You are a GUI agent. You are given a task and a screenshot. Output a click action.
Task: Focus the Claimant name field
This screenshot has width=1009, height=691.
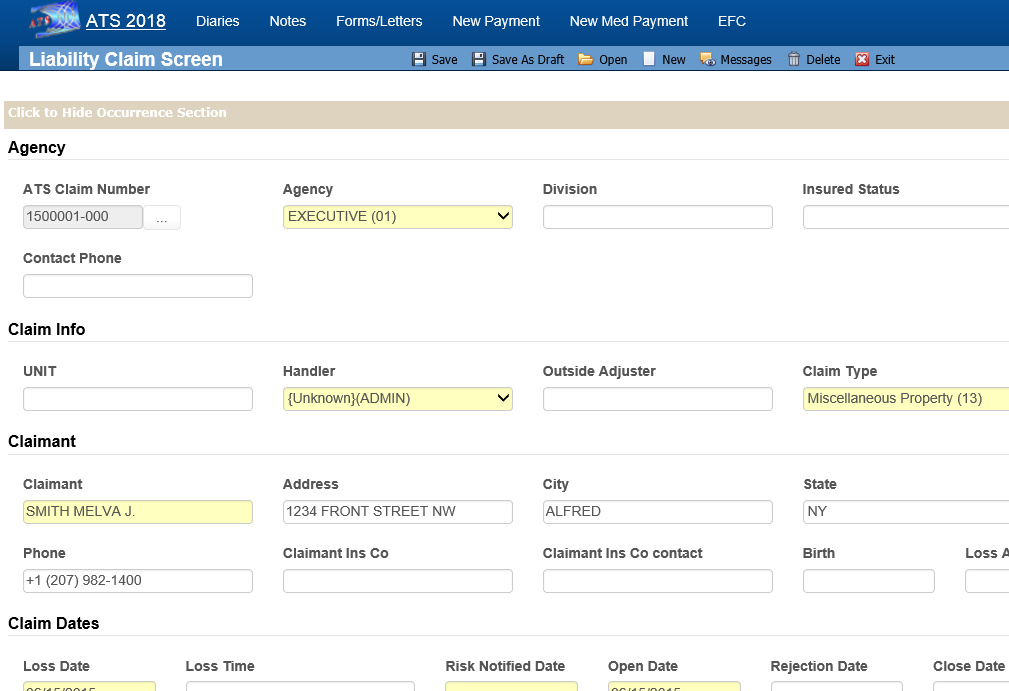[x=138, y=512]
